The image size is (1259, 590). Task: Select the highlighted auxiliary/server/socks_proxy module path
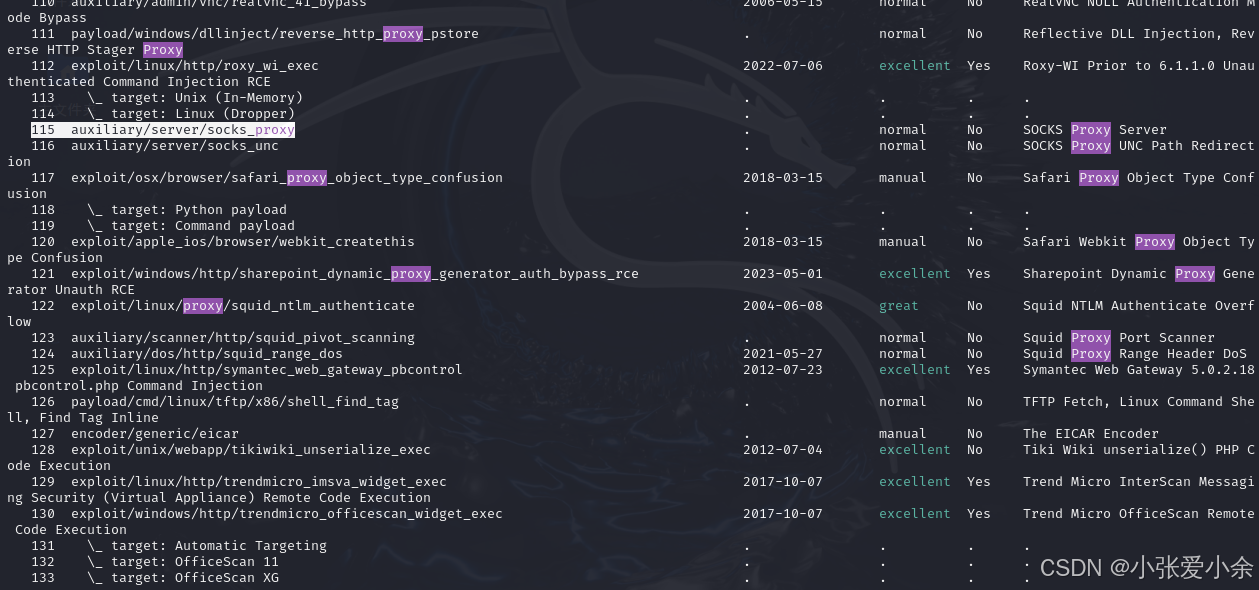[183, 130]
